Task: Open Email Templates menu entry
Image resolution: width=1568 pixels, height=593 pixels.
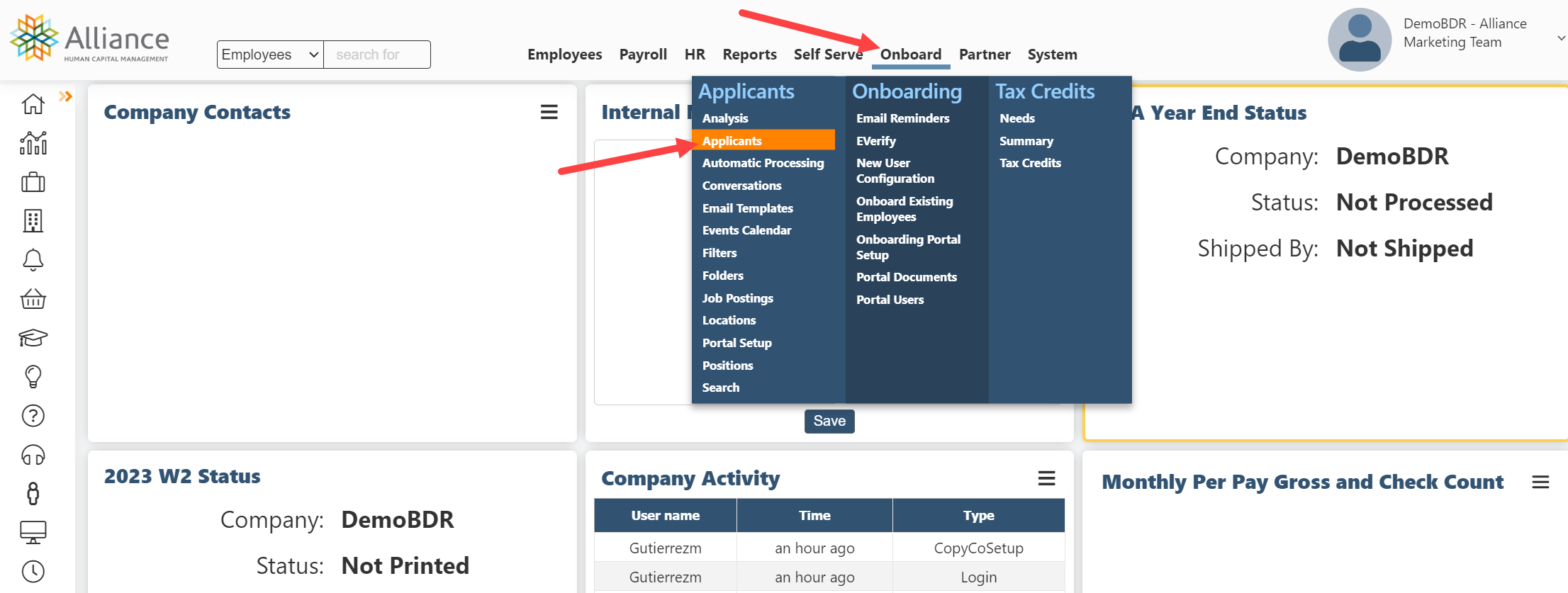Action: click(x=747, y=208)
